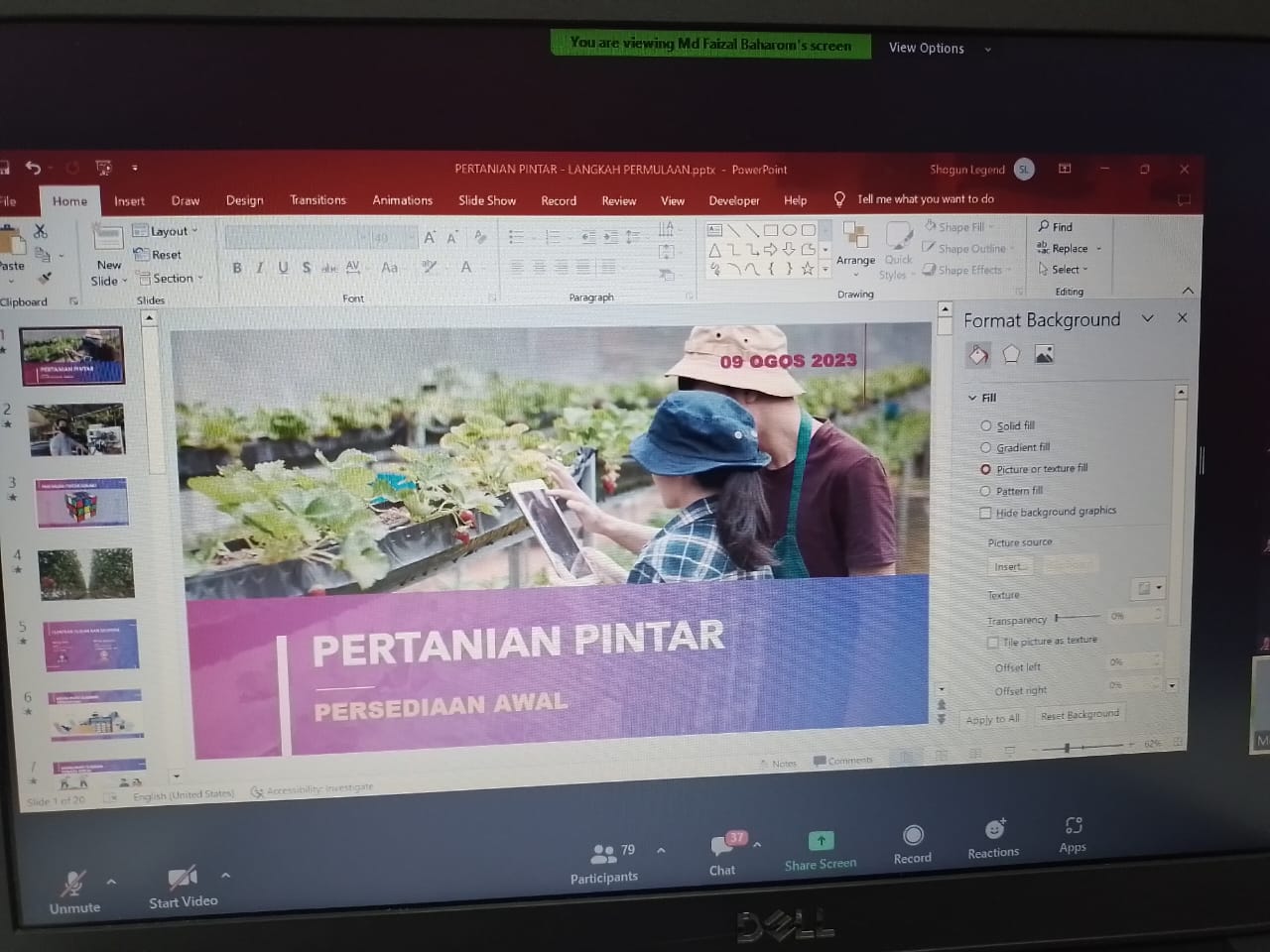
Task: Click the Reset Background button
Action: point(1079,715)
